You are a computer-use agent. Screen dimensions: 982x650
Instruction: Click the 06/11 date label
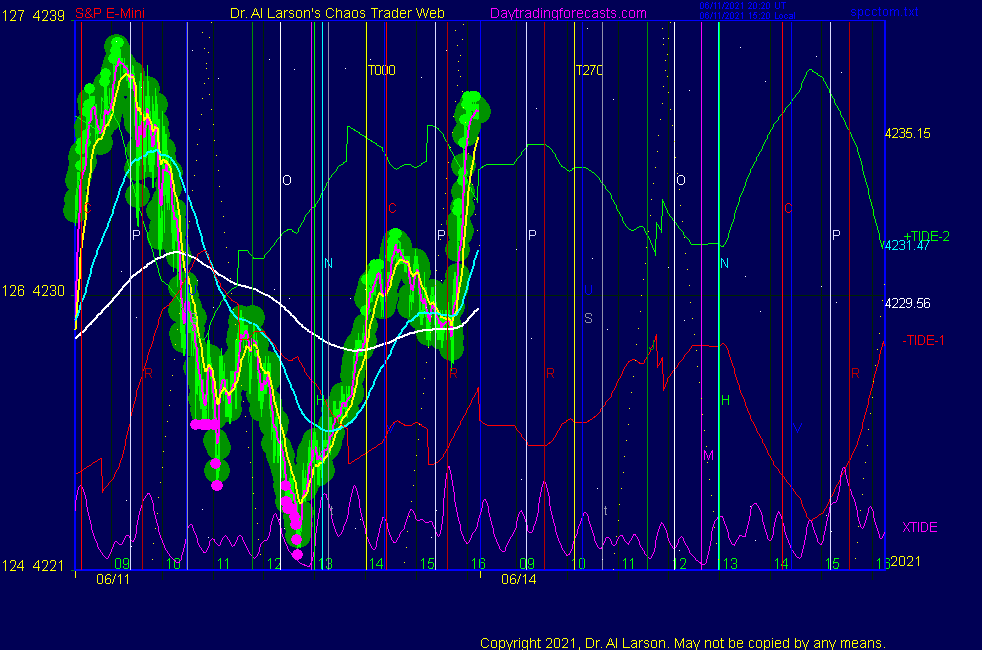[x=112, y=579]
